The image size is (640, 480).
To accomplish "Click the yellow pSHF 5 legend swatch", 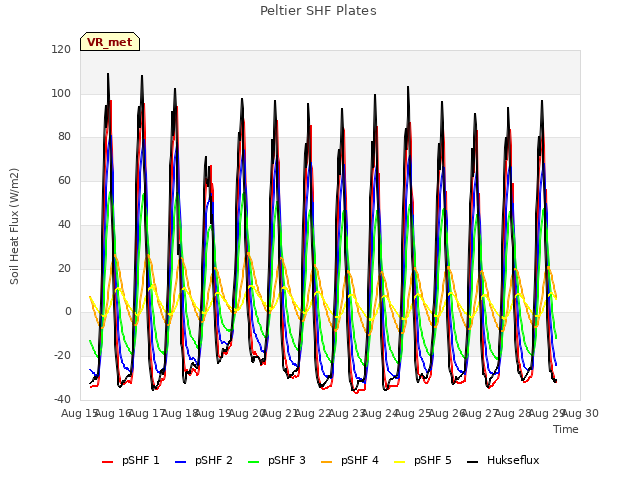I will [x=400, y=462].
